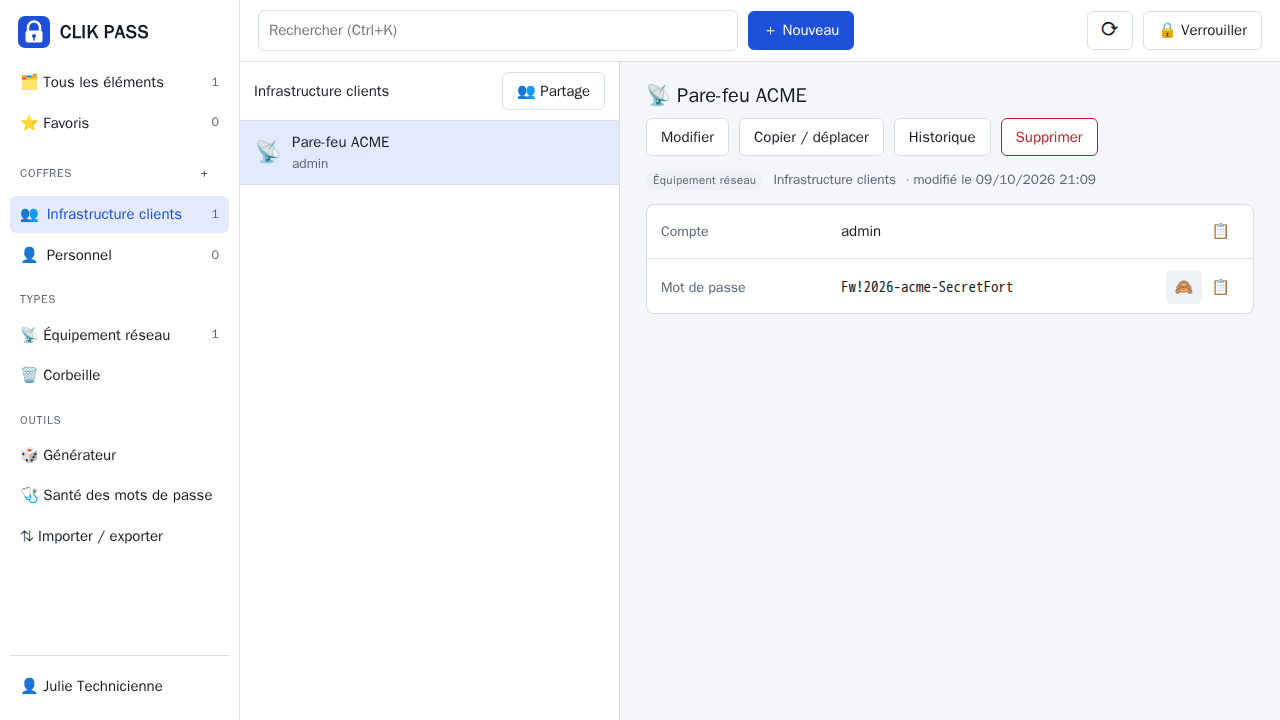
Task: Click Modifier to edit entry
Action: coord(687,137)
